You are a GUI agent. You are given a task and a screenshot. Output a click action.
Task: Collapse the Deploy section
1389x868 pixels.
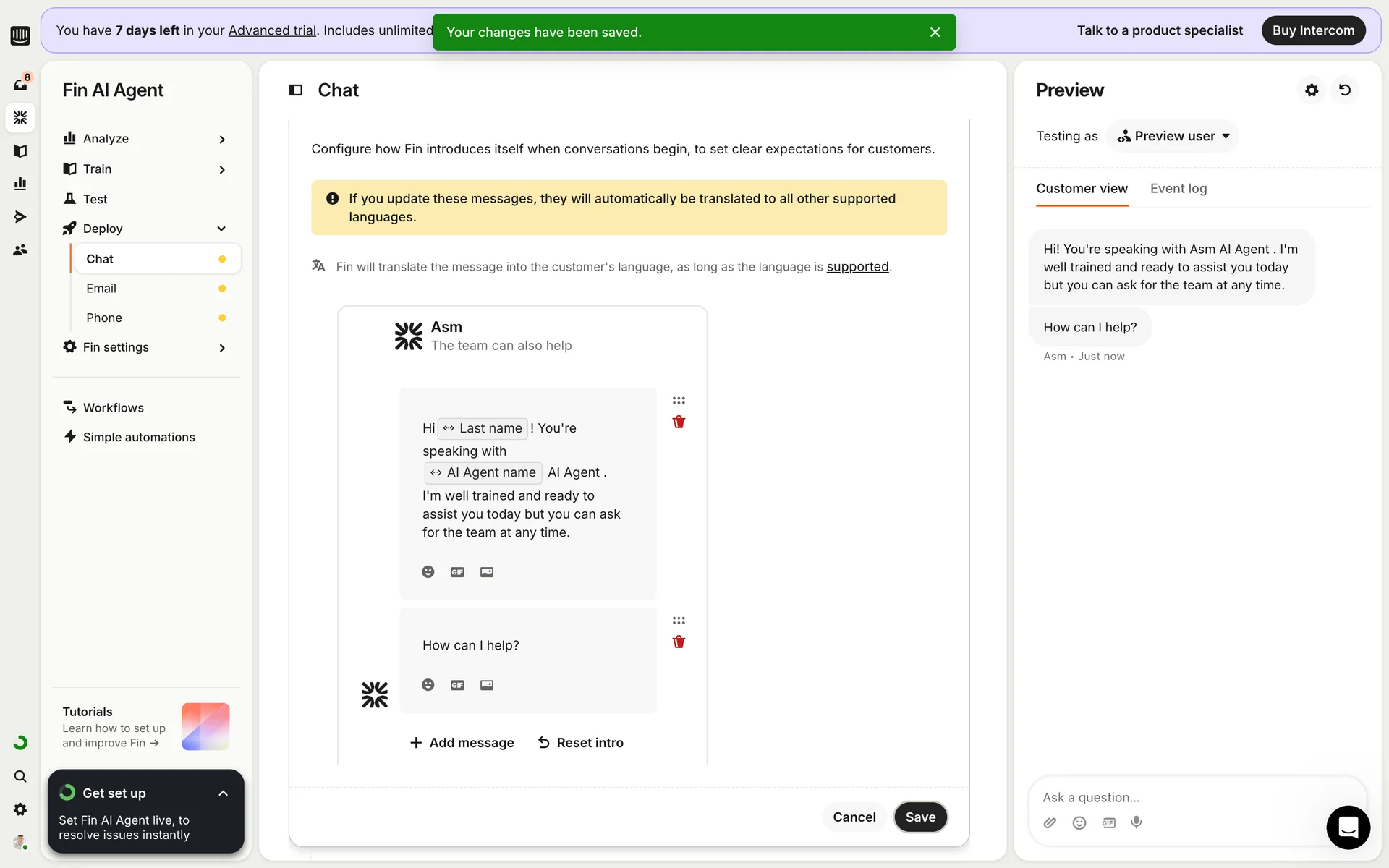pyautogui.click(x=221, y=229)
